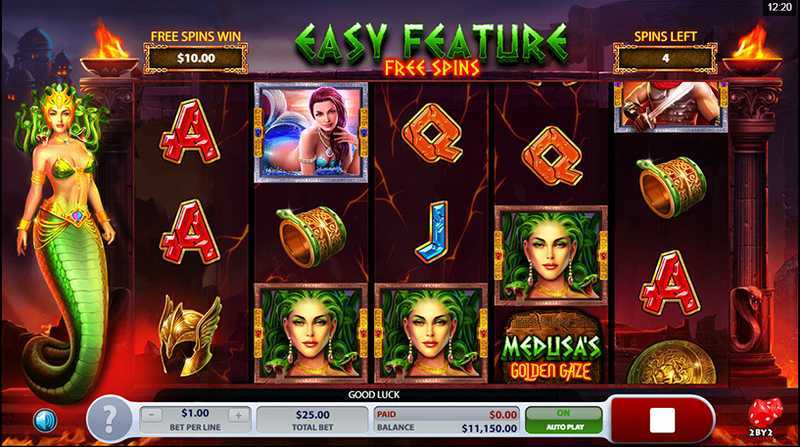
Task: Click the golden winged helmet symbol
Action: (x=190, y=335)
